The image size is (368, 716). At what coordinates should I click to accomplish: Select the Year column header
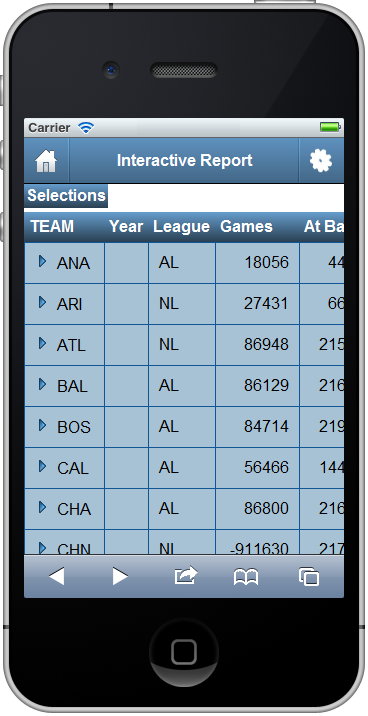click(126, 226)
